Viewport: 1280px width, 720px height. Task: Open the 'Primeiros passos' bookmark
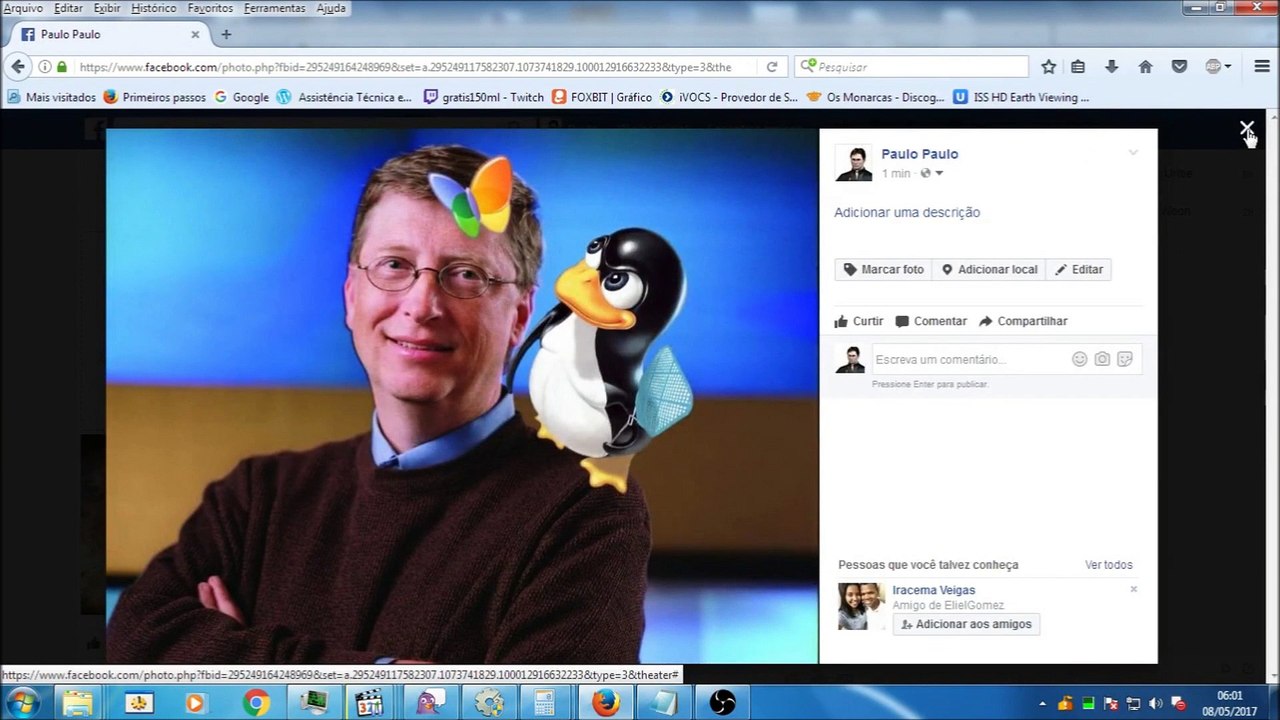pos(154,97)
